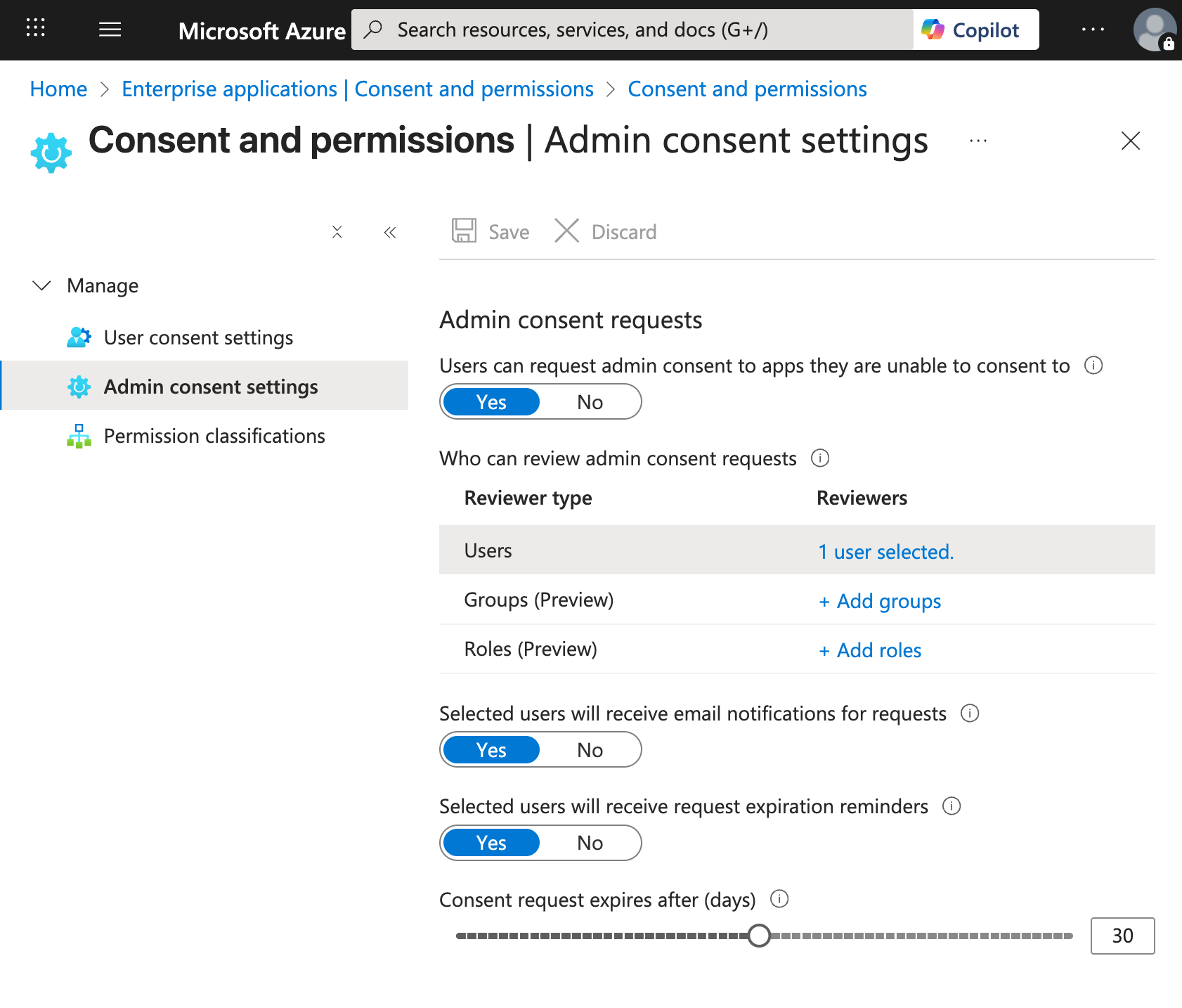1182x1008 pixels.
Task: Click the Save disk icon
Action: click(x=463, y=231)
